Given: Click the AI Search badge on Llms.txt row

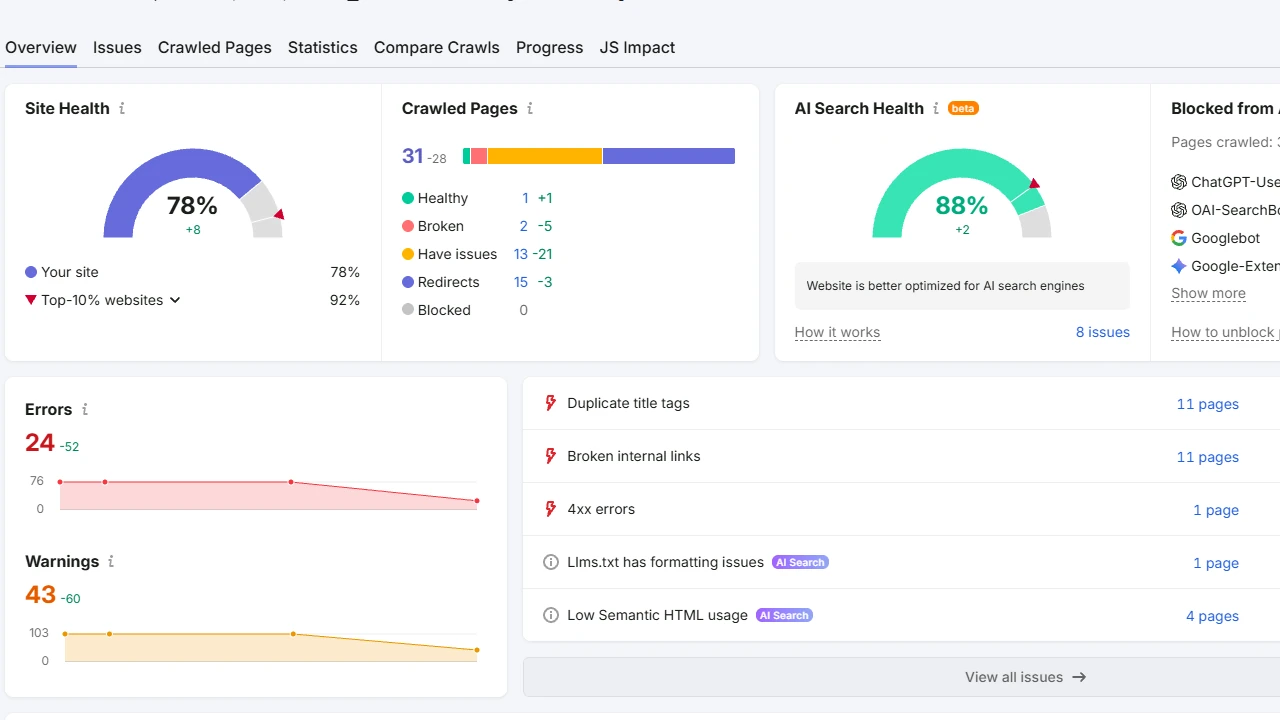Looking at the screenshot, I should click(x=801, y=562).
